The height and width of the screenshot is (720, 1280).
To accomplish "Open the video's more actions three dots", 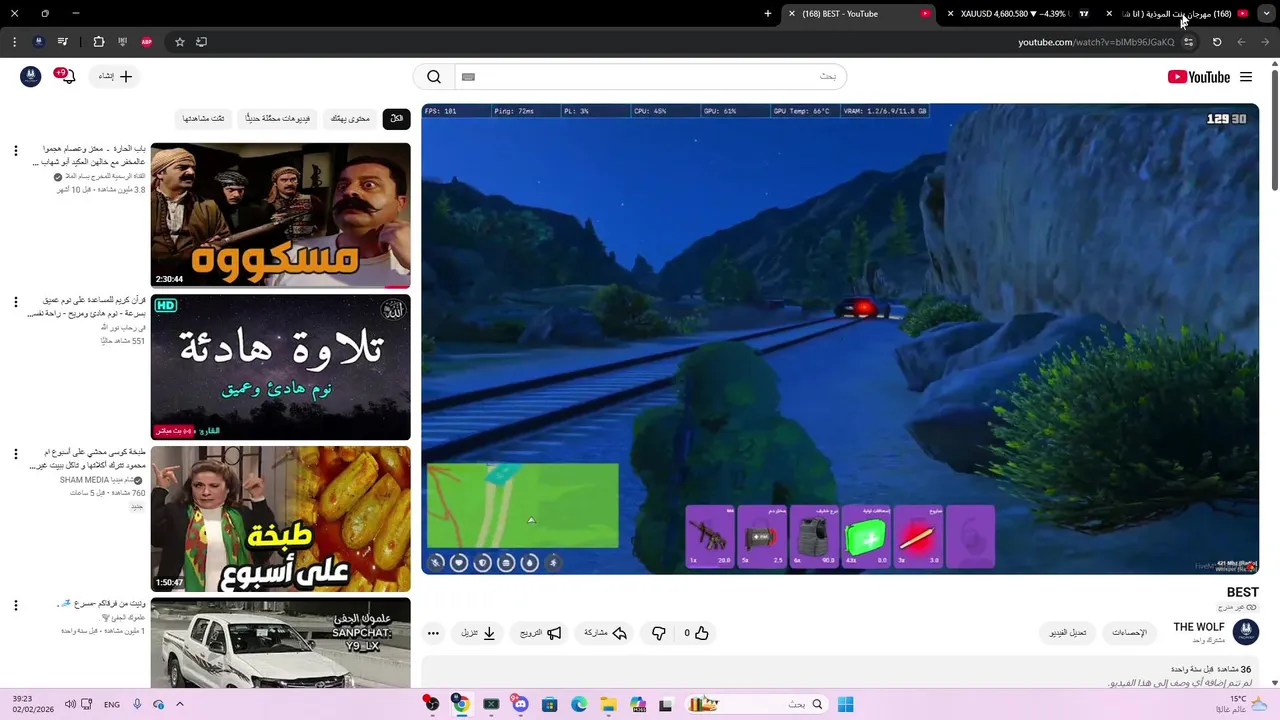I will 433,633.
